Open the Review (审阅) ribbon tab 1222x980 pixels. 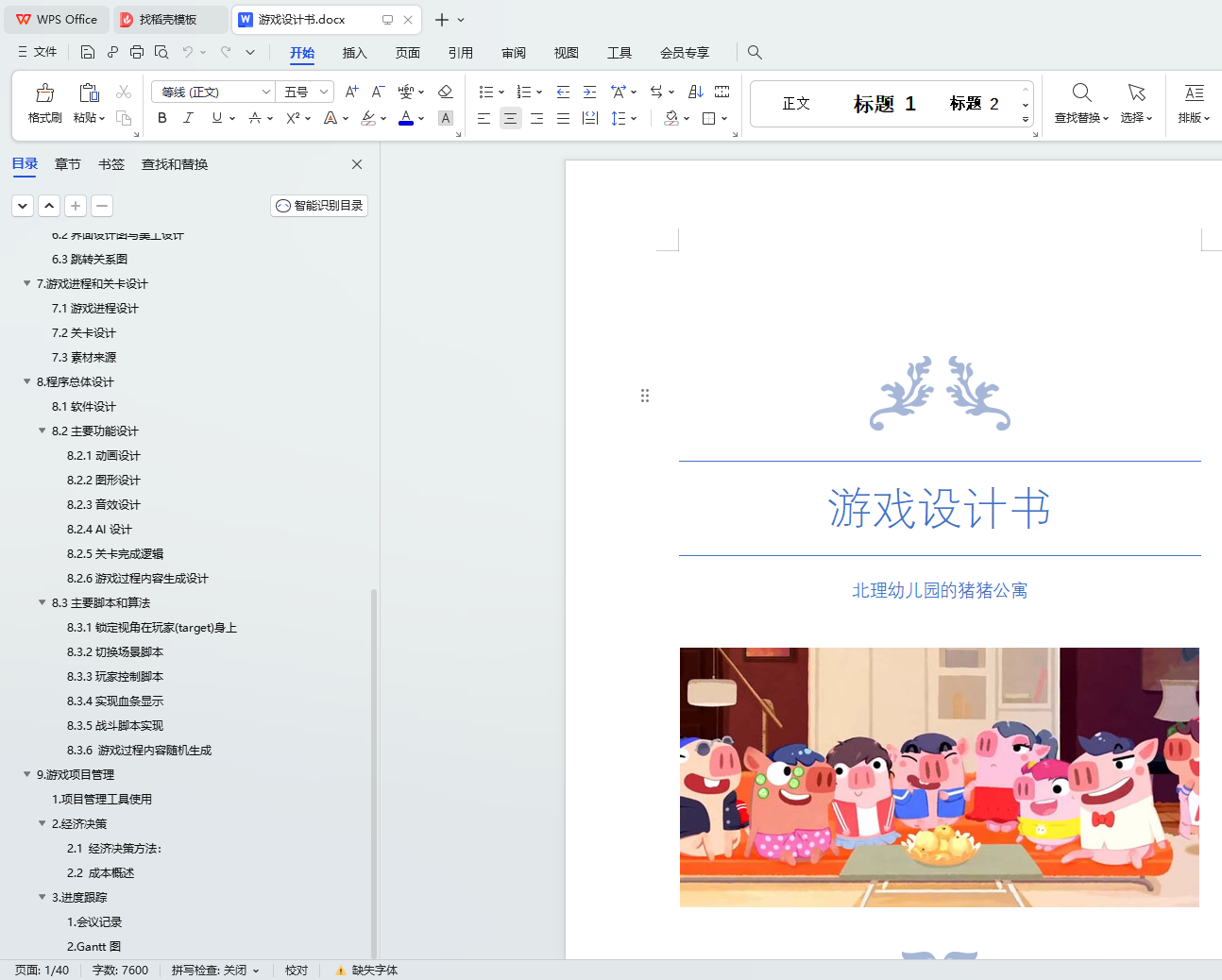[513, 53]
